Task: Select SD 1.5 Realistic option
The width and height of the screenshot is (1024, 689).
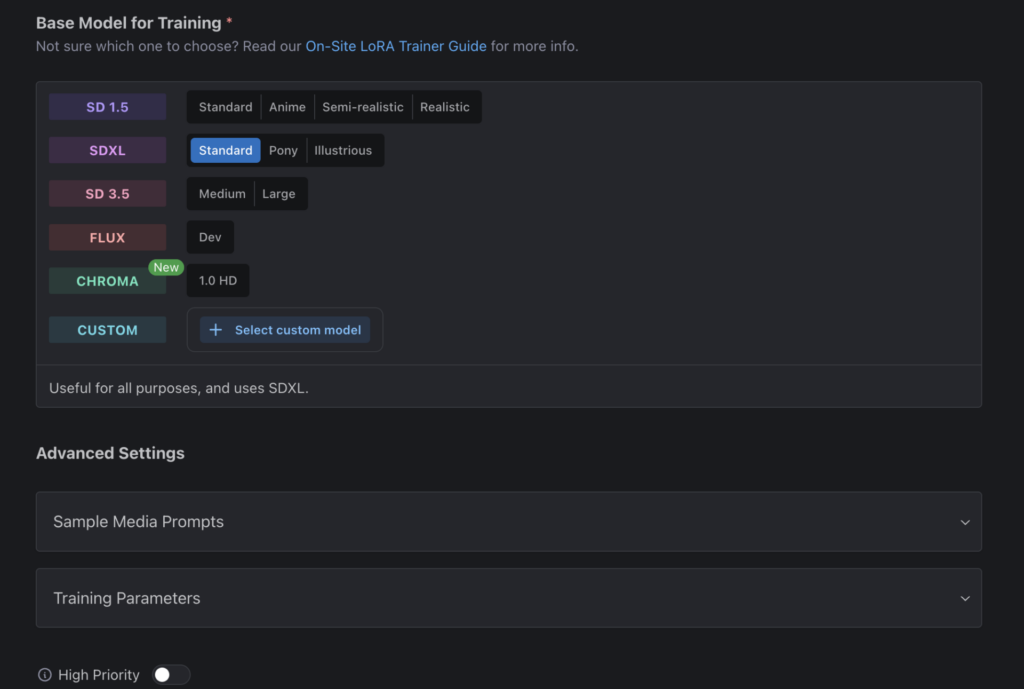Action: (444, 107)
